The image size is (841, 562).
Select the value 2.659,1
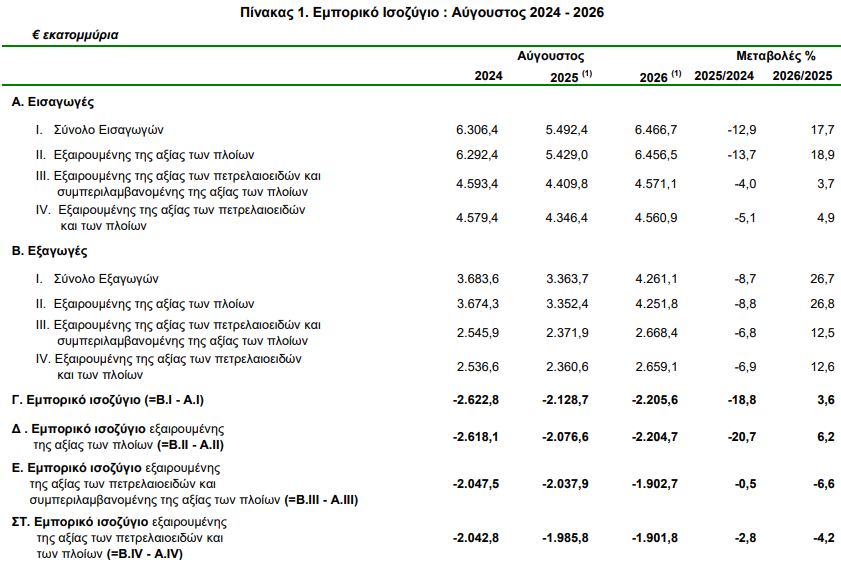656,367
